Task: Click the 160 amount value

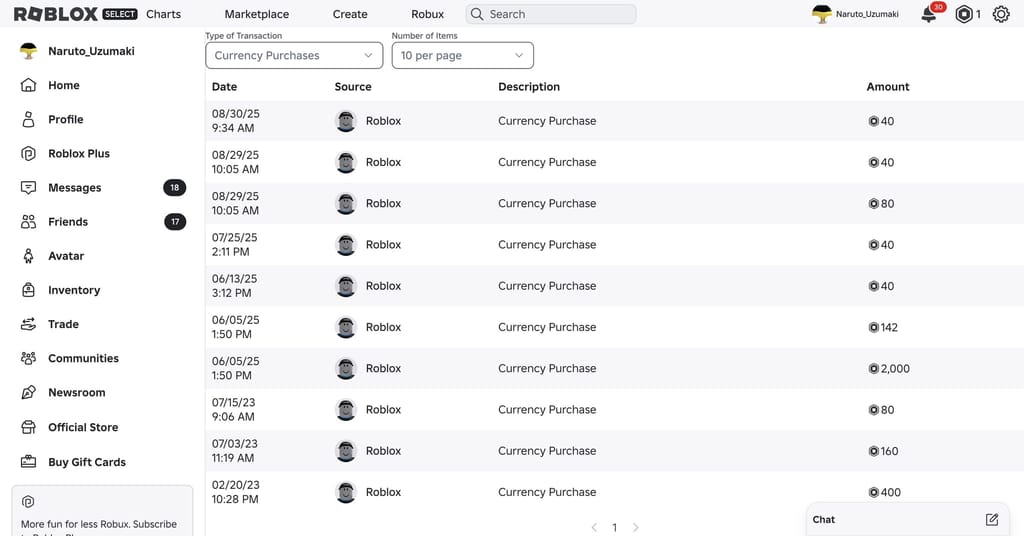Action: (889, 451)
